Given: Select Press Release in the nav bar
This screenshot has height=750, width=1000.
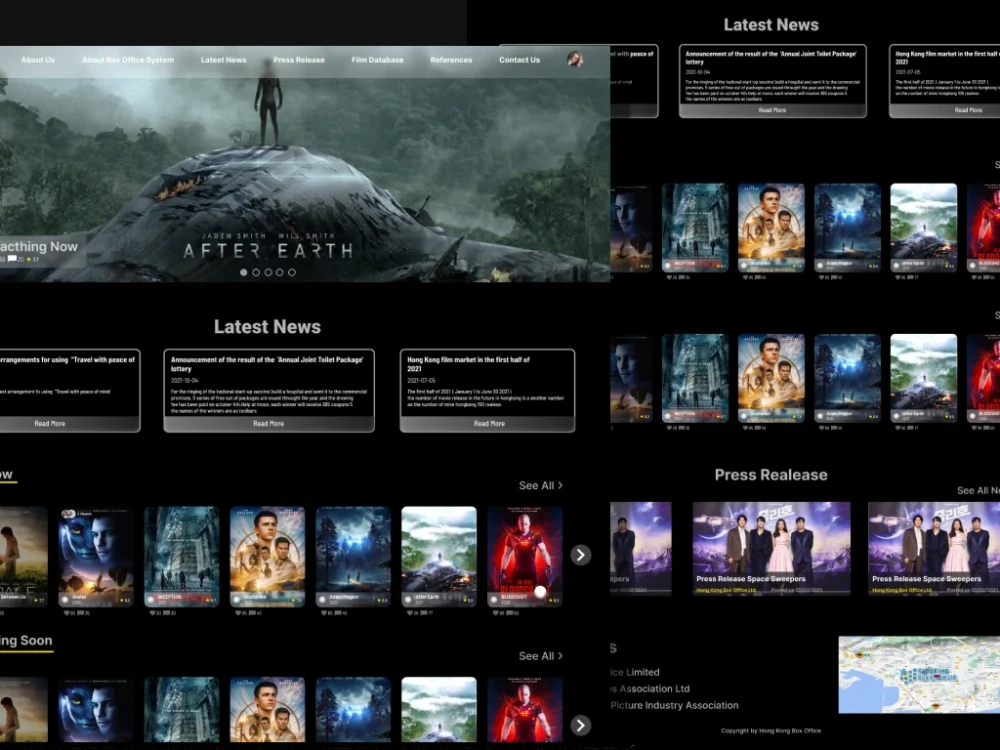Looking at the screenshot, I should coord(298,60).
